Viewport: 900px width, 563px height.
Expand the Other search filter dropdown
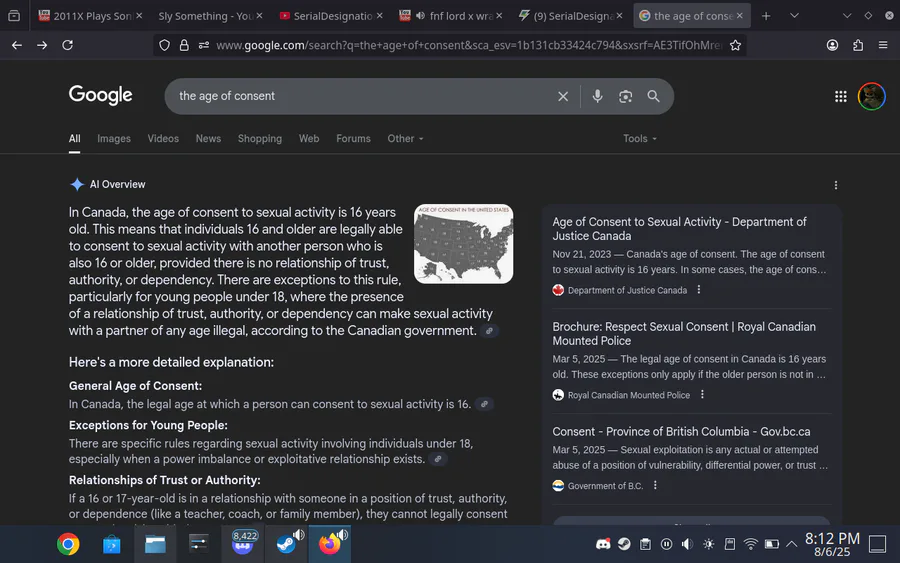coord(405,139)
